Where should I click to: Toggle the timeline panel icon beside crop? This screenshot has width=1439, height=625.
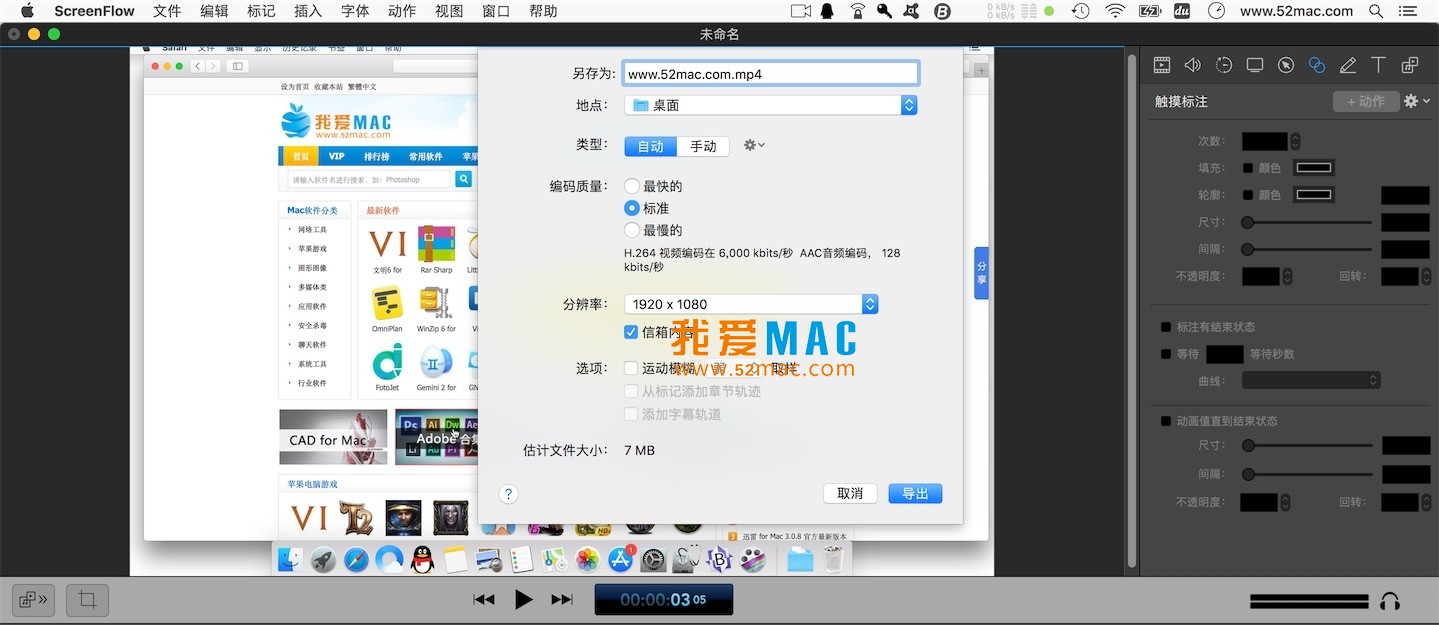[33, 600]
